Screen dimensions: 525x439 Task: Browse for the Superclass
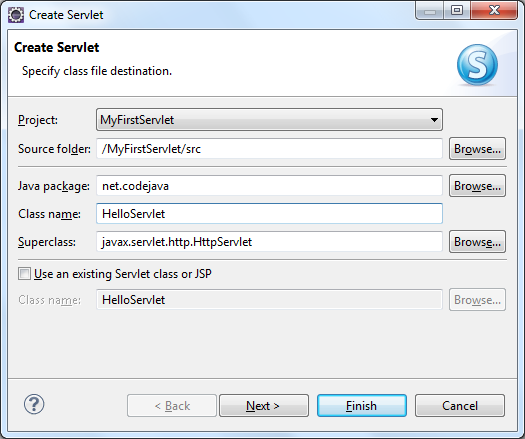[x=477, y=242]
